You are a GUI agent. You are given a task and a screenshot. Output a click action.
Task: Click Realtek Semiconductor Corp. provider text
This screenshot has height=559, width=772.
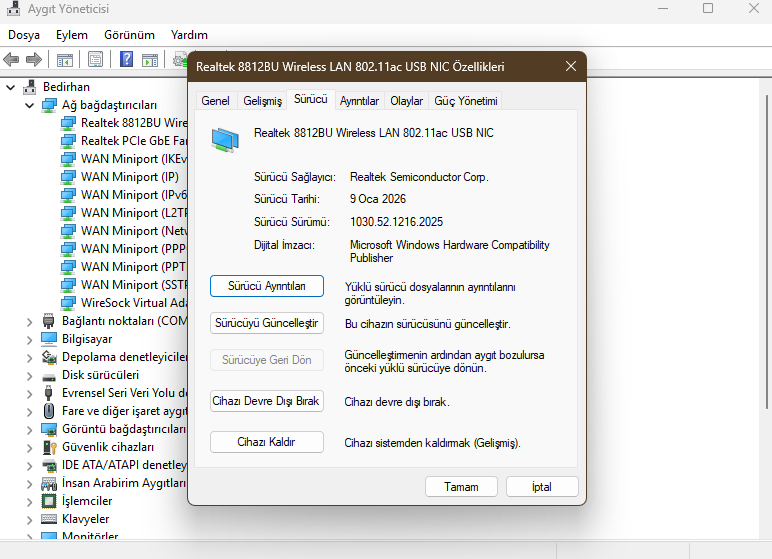point(419,177)
